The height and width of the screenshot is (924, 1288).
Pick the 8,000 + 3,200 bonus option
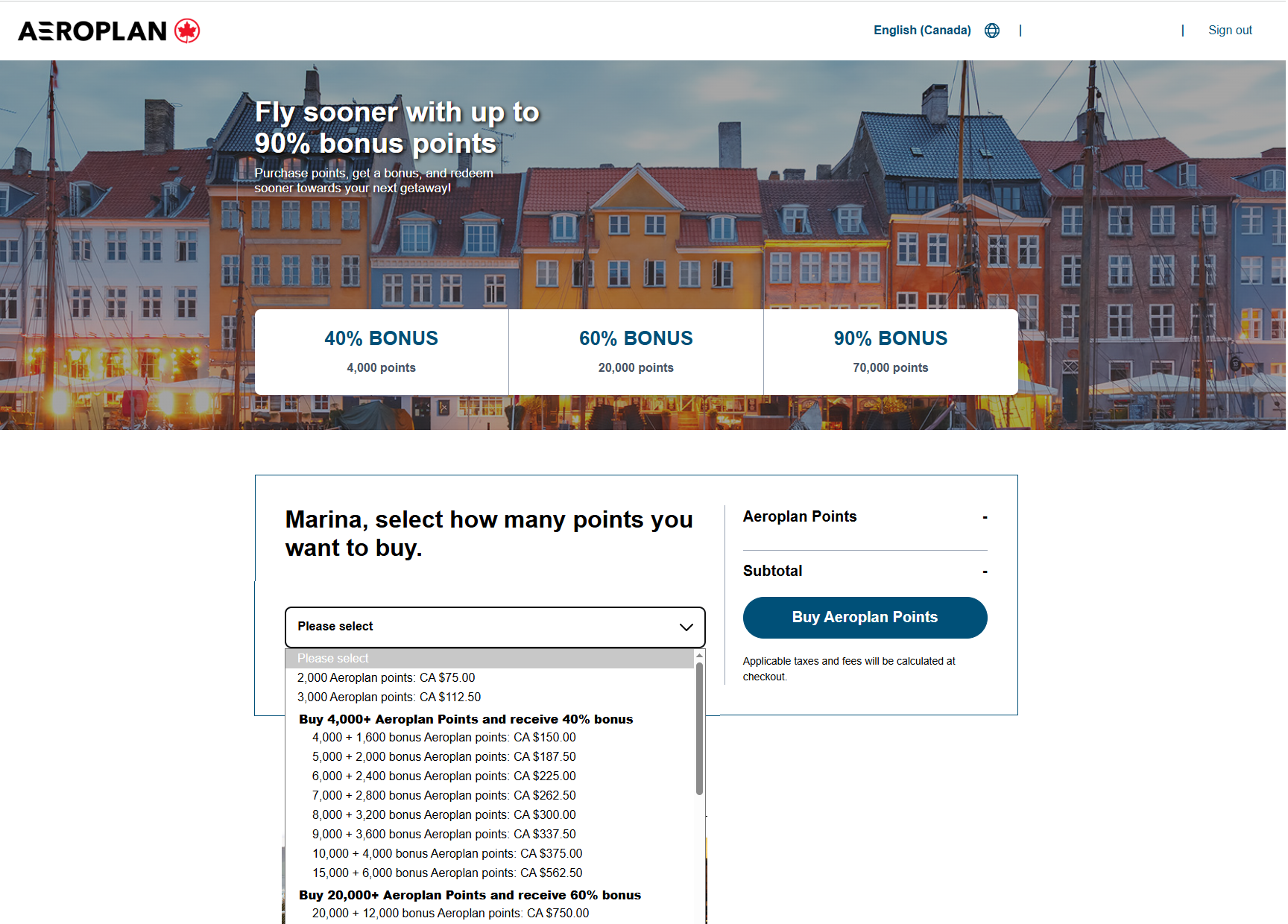[x=443, y=814]
